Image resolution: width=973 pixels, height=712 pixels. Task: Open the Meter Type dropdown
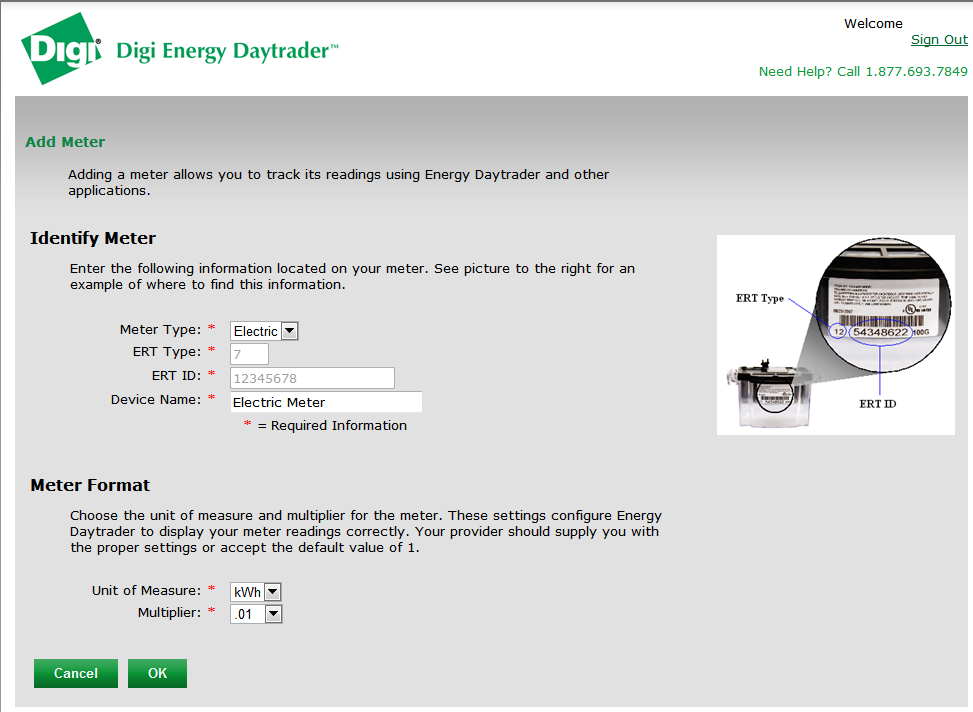[264, 331]
